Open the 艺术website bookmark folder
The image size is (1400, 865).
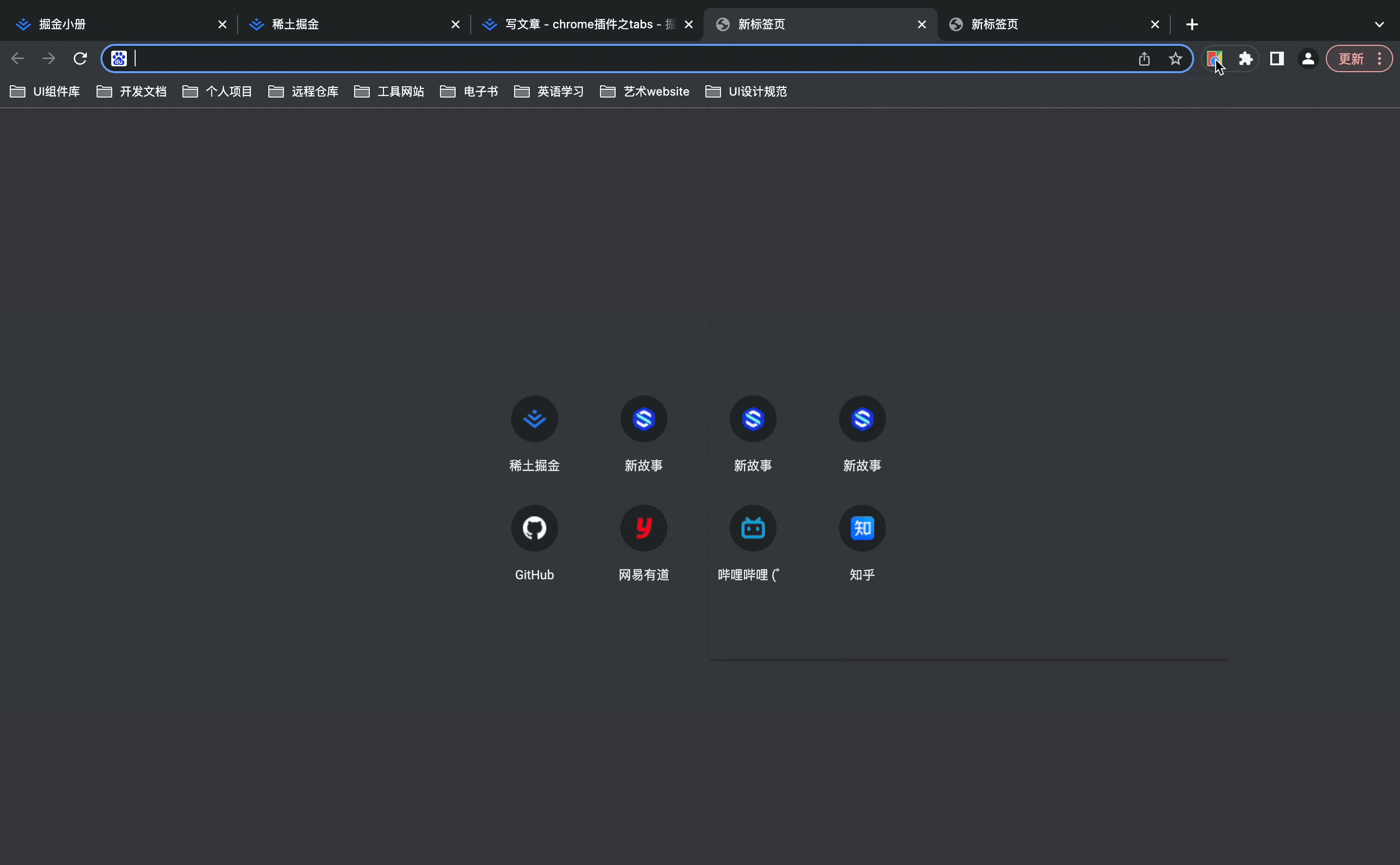coord(644,92)
